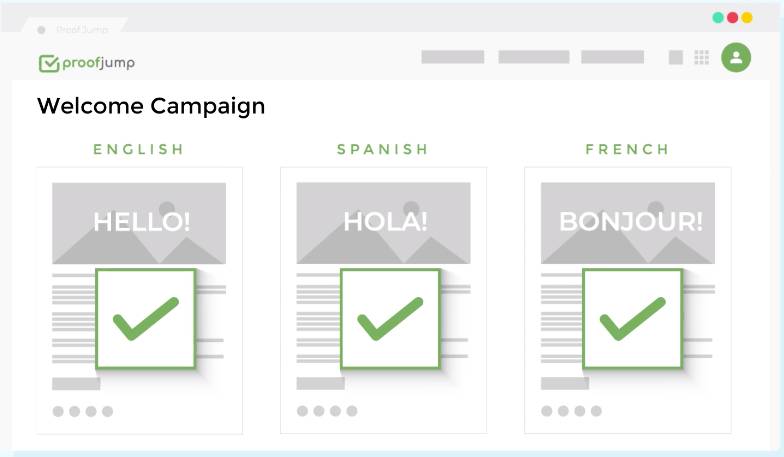
Task: Toggle the French email approval checkmark
Action: [x=632, y=319]
